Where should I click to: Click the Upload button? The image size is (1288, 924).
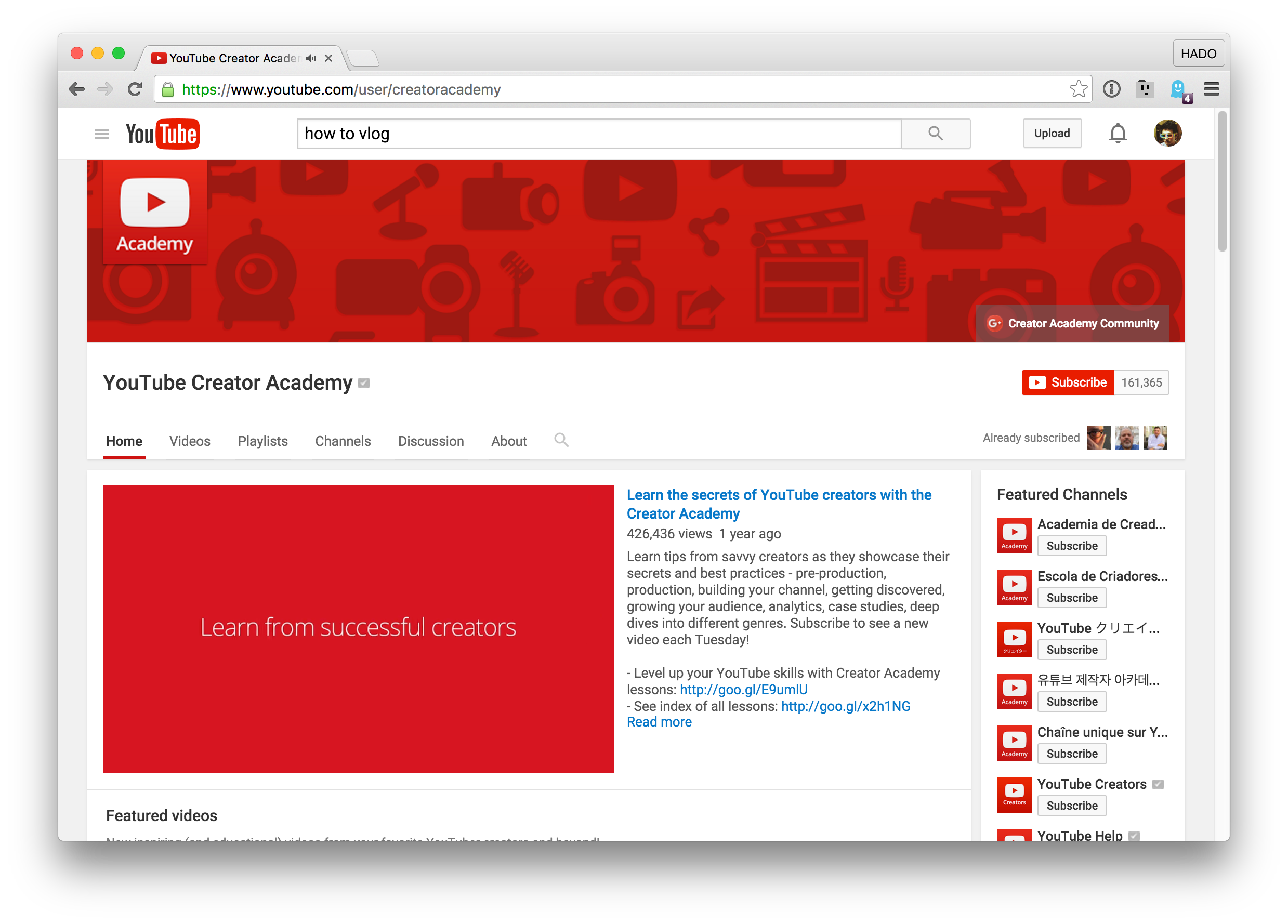pyautogui.click(x=1051, y=134)
